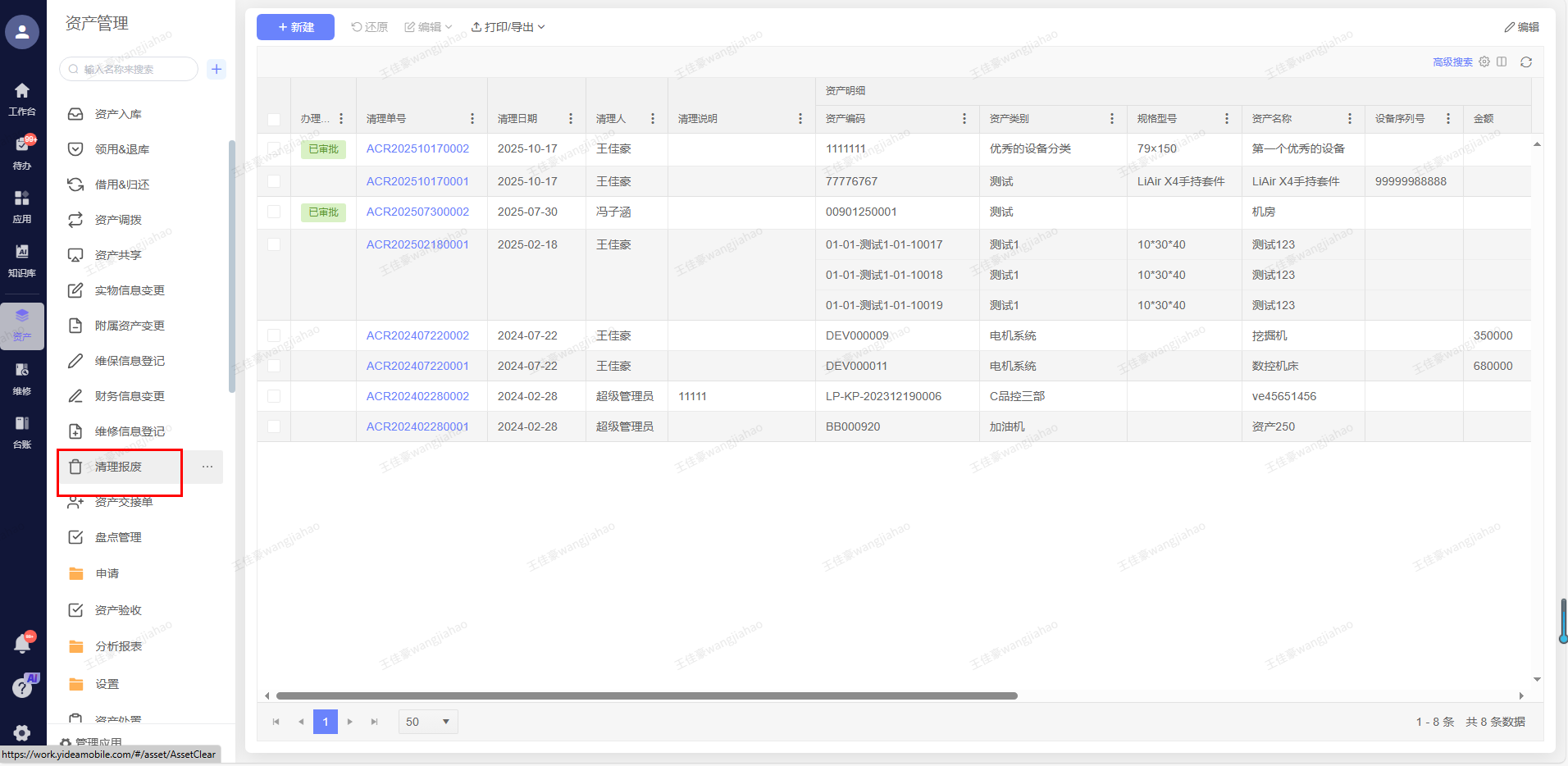The image size is (1568, 766).
Task: Open the 清理单号 column menu
Action: pyautogui.click(x=472, y=119)
